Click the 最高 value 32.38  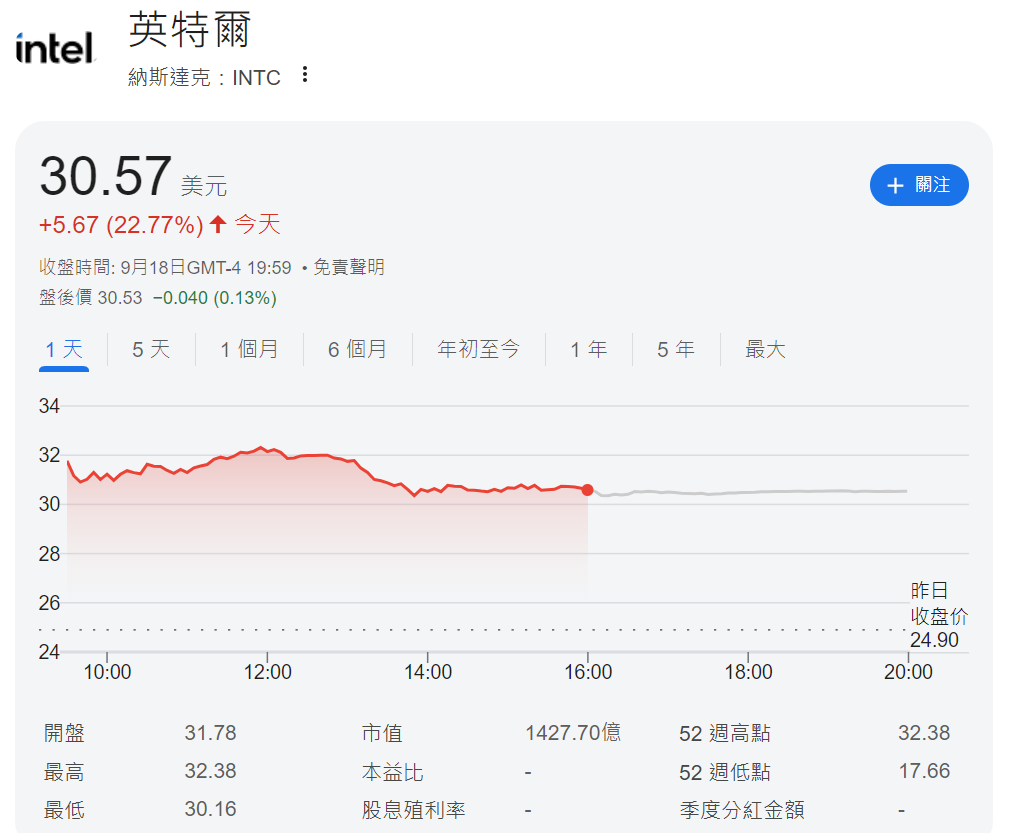click(210, 771)
